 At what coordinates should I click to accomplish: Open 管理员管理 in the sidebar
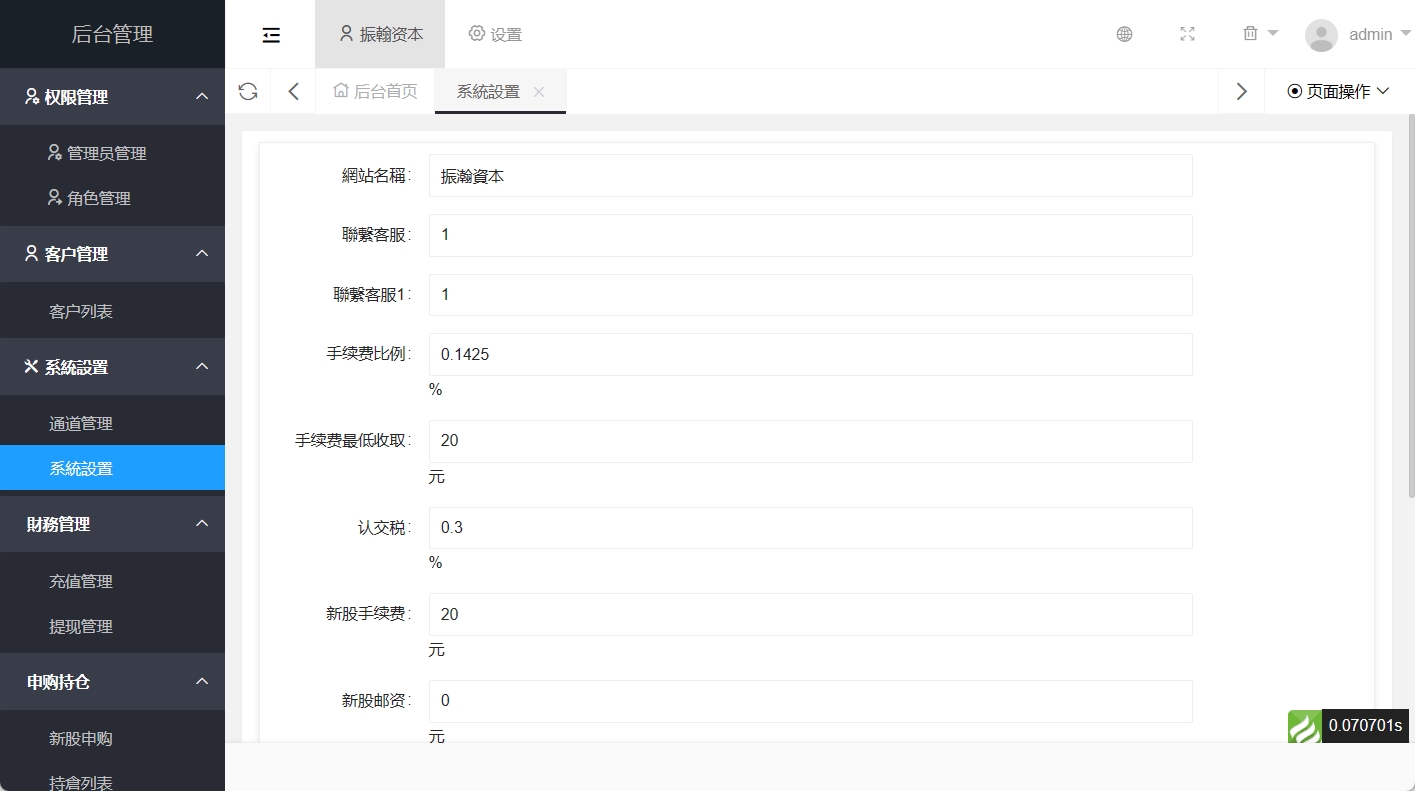point(112,153)
